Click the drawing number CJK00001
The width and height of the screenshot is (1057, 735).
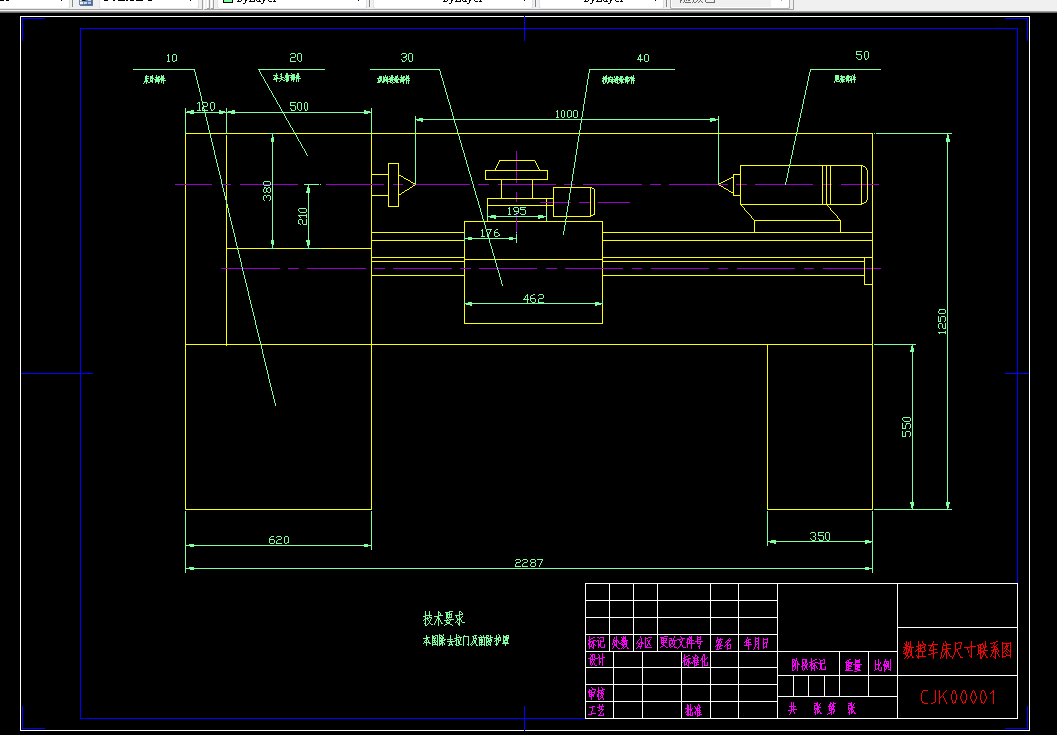(957, 697)
